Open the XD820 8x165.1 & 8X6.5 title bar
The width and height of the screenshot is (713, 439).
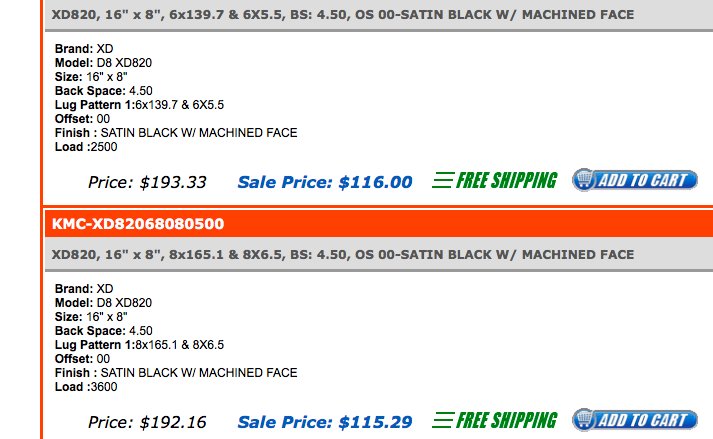(379, 254)
